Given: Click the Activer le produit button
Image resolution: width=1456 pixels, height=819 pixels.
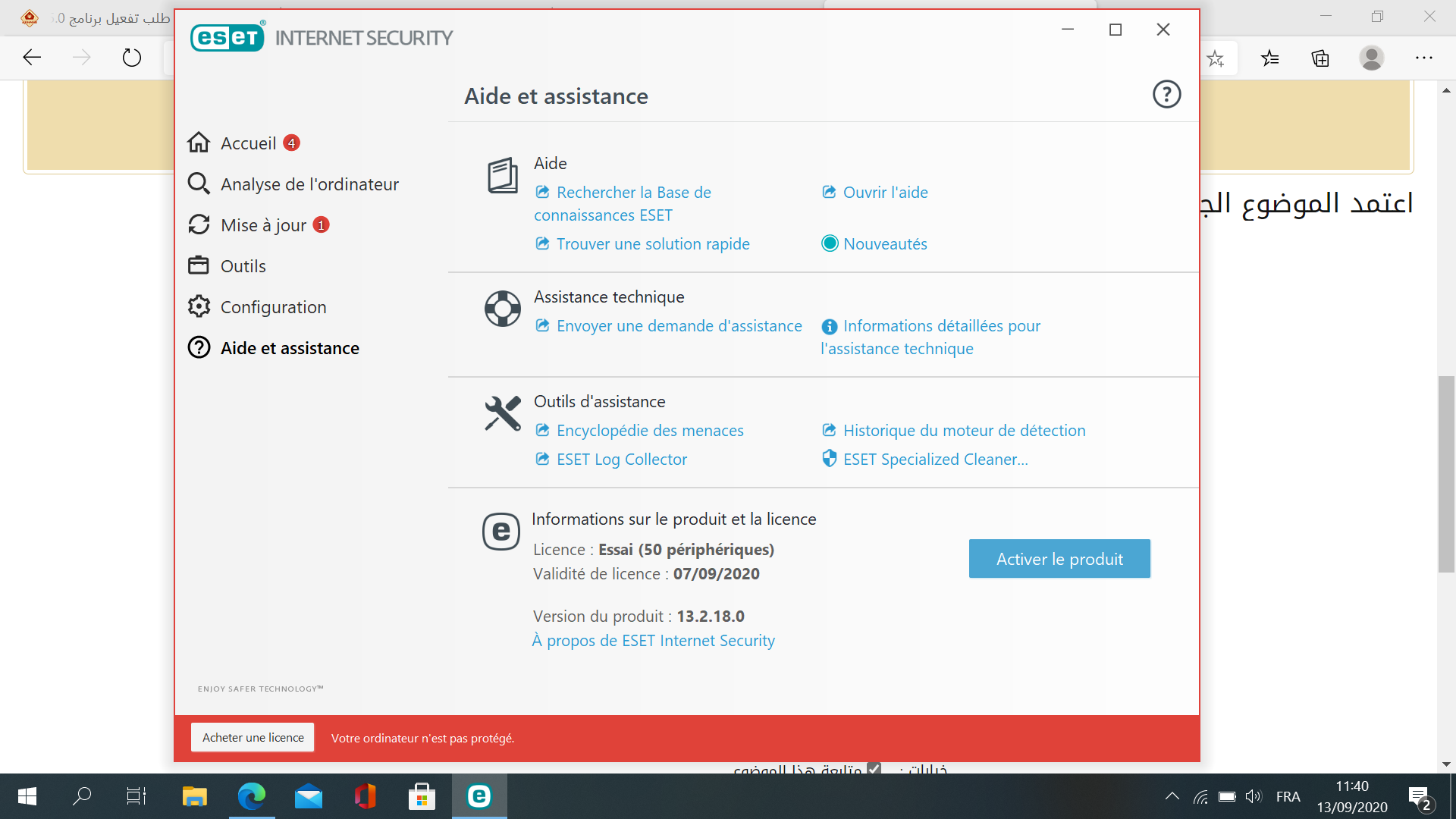Looking at the screenshot, I should 1059,559.
